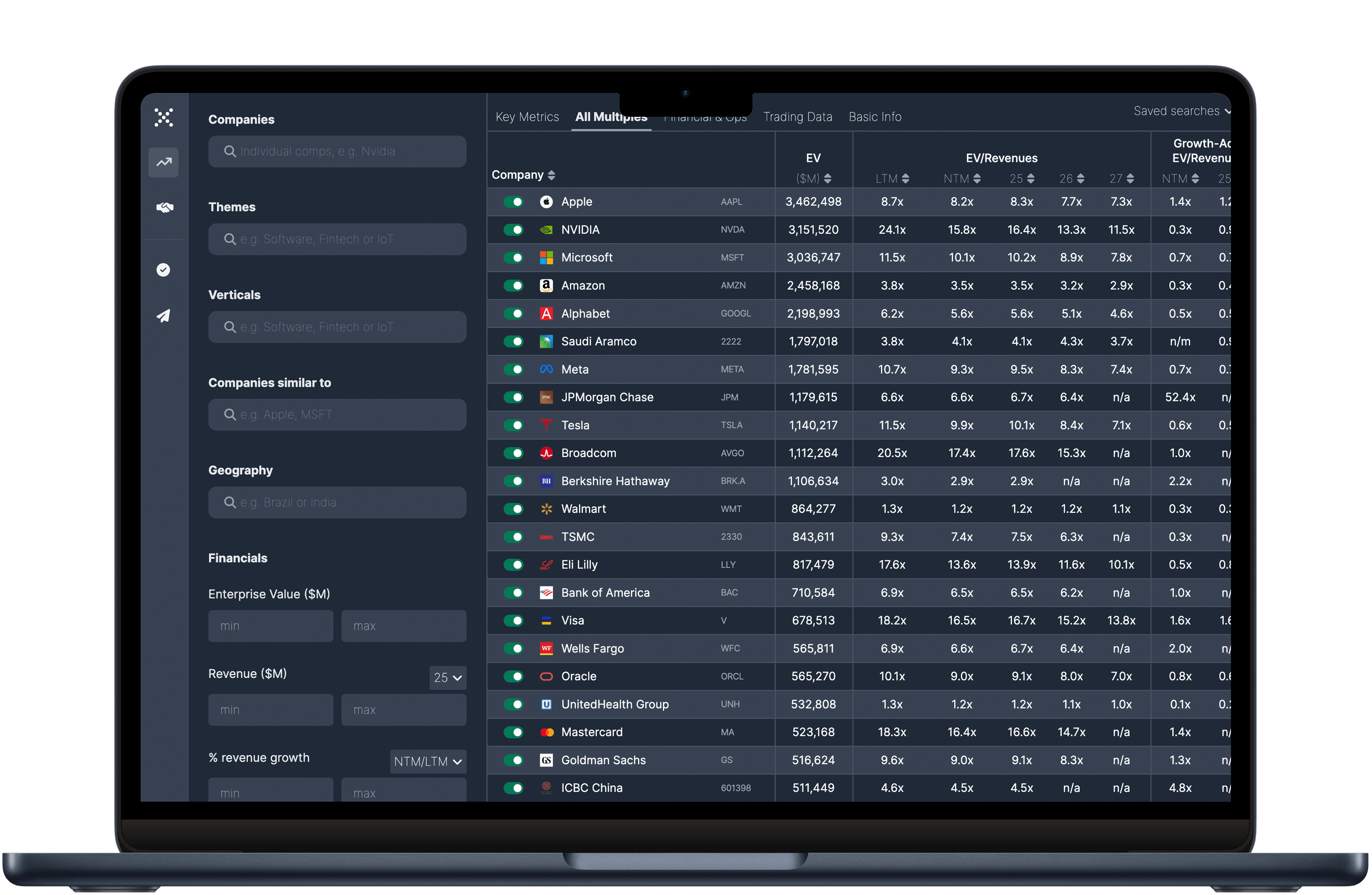The height and width of the screenshot is (895, 1372).
Task: Click the Oracle logo icon
Action: 546,676
